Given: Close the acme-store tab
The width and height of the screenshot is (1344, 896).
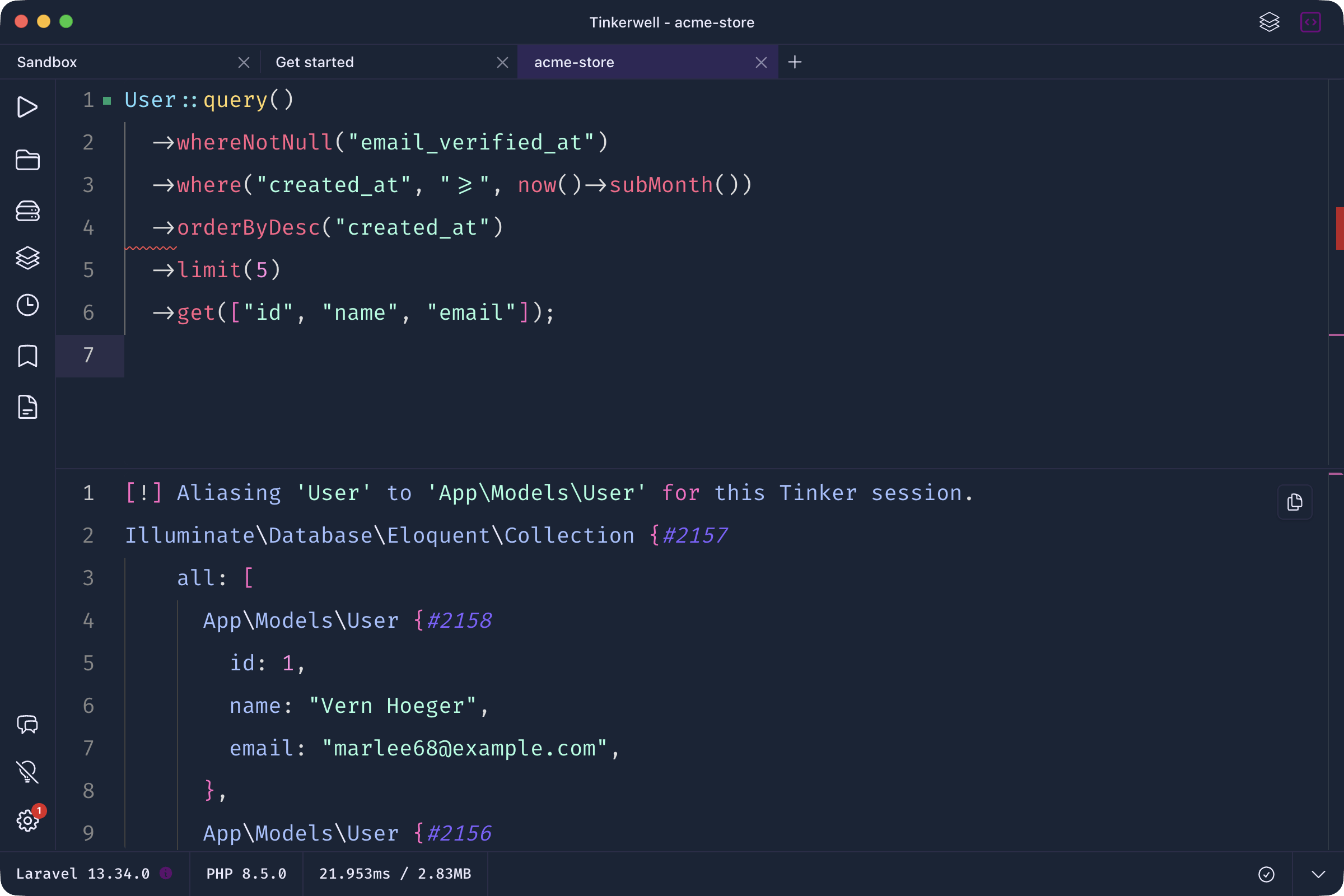Looking at the screenshot, I should (761, 62).
